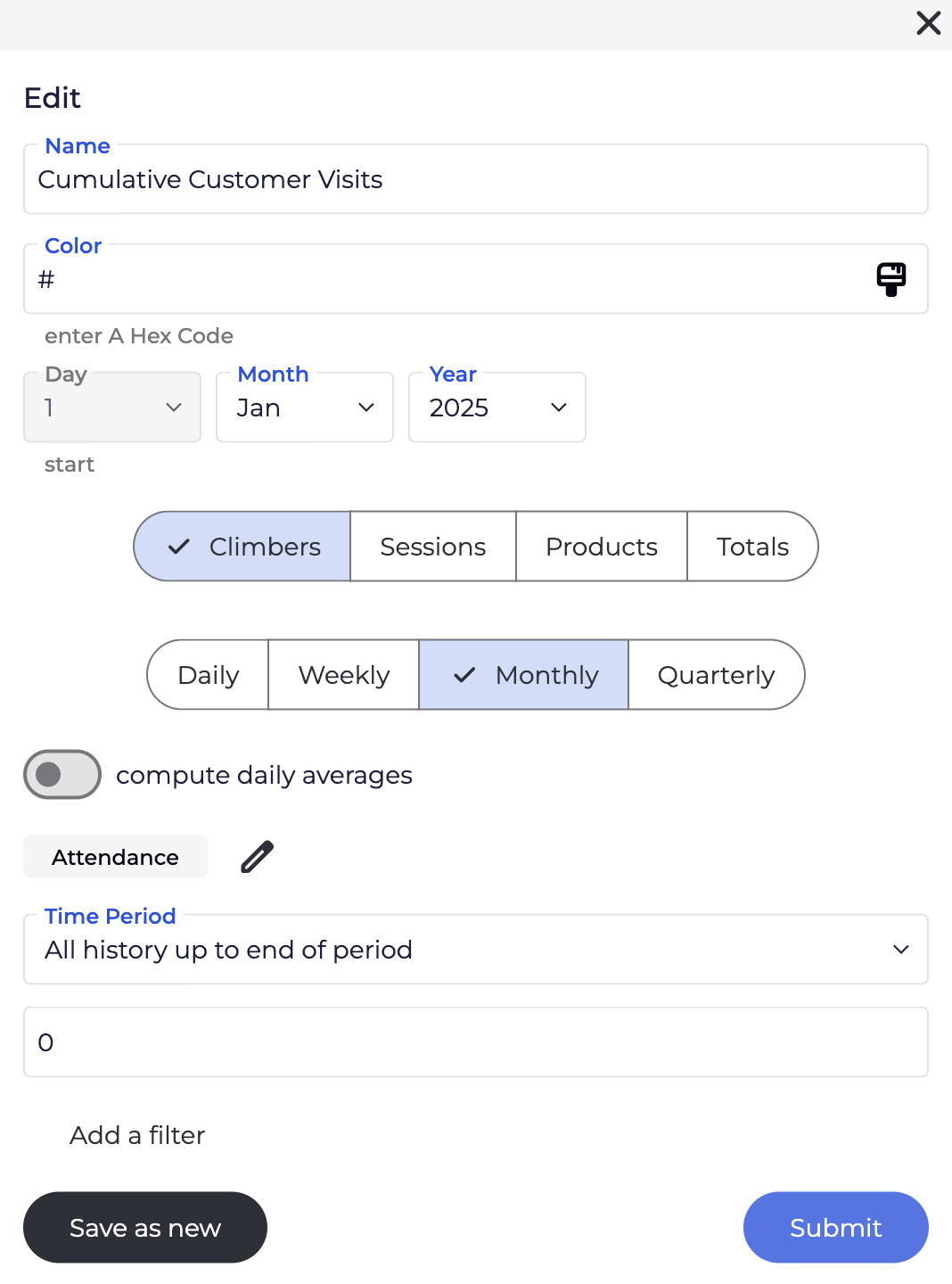Open the Month dropdown showing Jan
Screen dimensions: 952x1284
click(305, 407)
